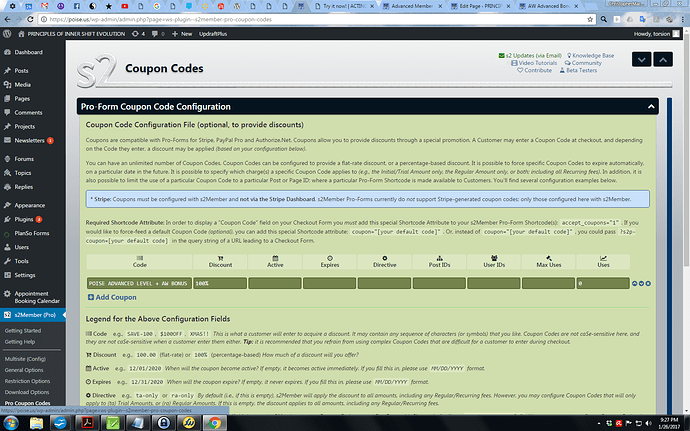Image resolution: width=690 pixels, height=431 pixels.
Task: Click the Appointment Booking Calendar gear icon
Action: tap(7, 294)
